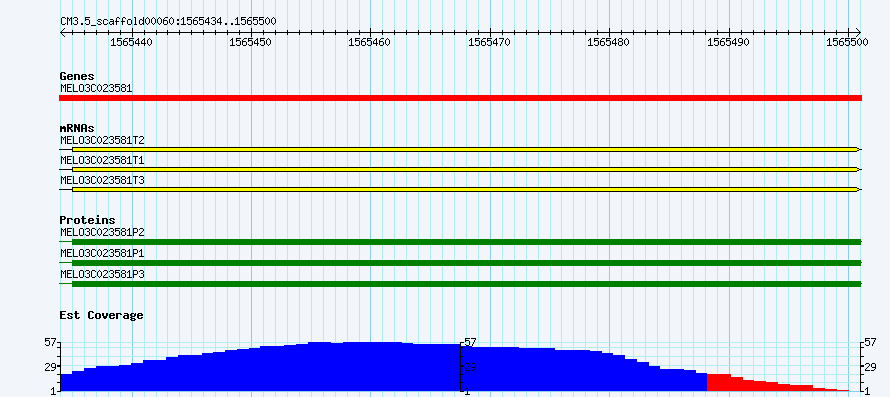Click the Genes track heading
Image resolution: width=890 pixels, height=397 pixels.
(x=77, y=76)
